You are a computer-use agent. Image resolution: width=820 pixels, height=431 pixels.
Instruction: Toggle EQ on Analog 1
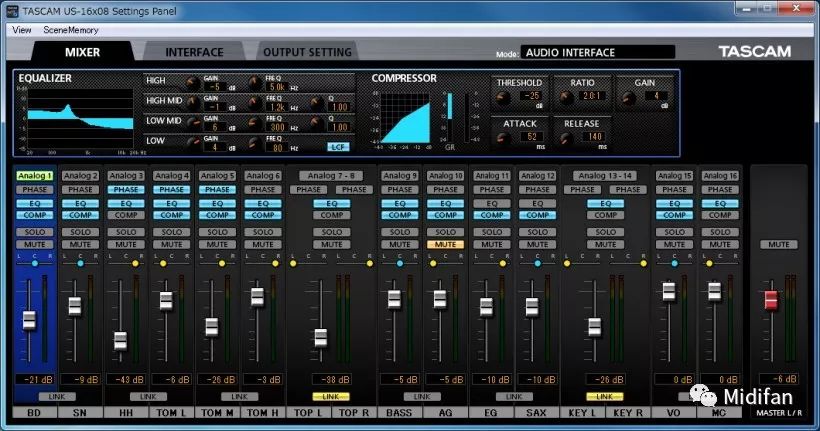click(35, 203)
